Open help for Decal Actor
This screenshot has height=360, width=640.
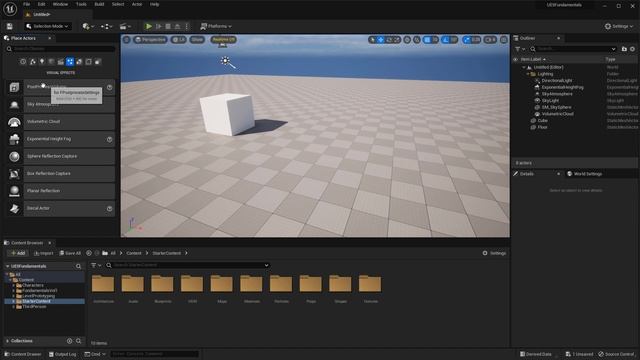click(109, 209)
